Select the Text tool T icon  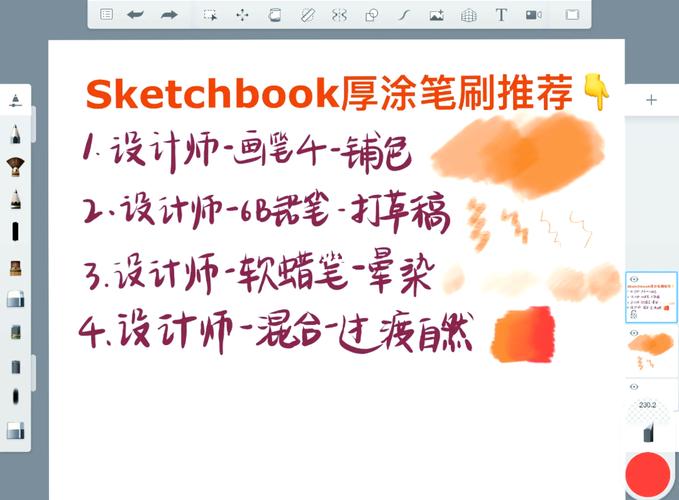click(501, 15)
